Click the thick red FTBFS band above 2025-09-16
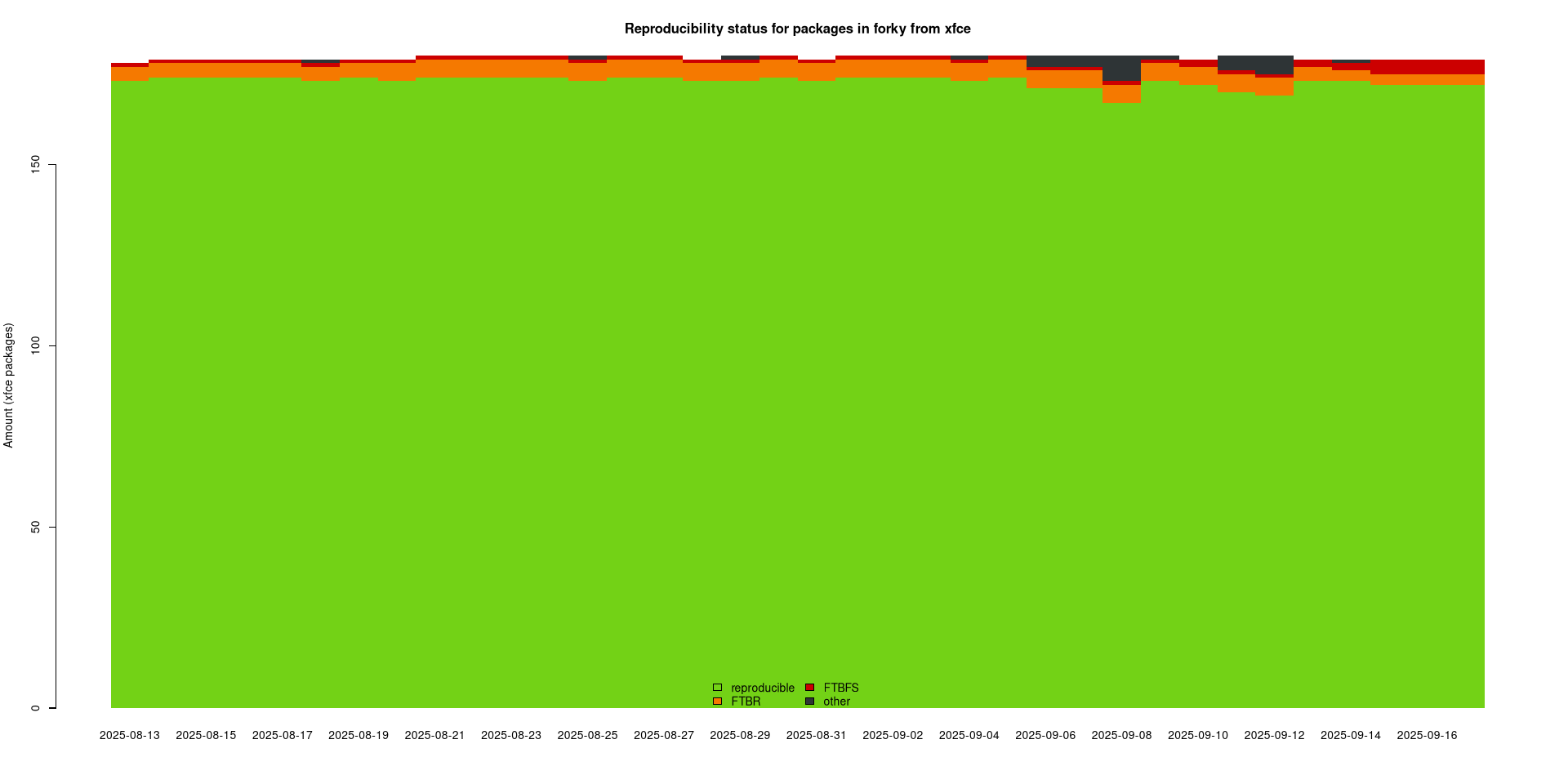 [1428, 67]
